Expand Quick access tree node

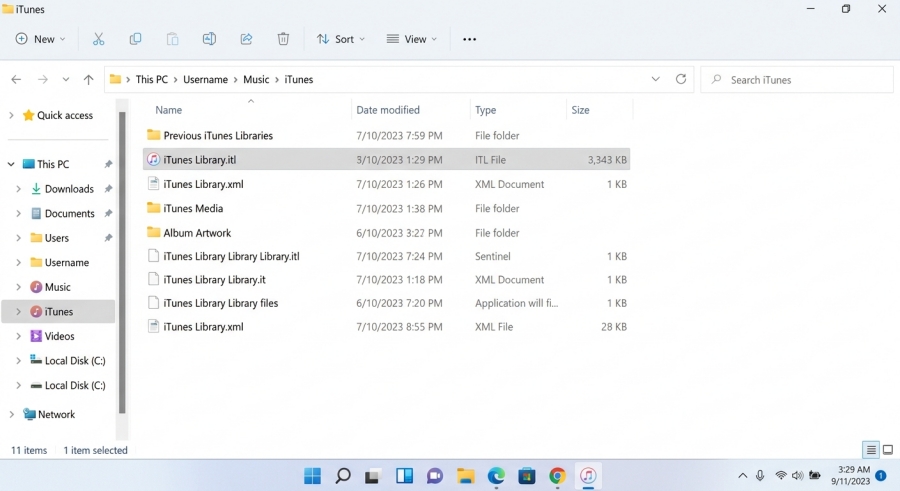coord(11,115)
